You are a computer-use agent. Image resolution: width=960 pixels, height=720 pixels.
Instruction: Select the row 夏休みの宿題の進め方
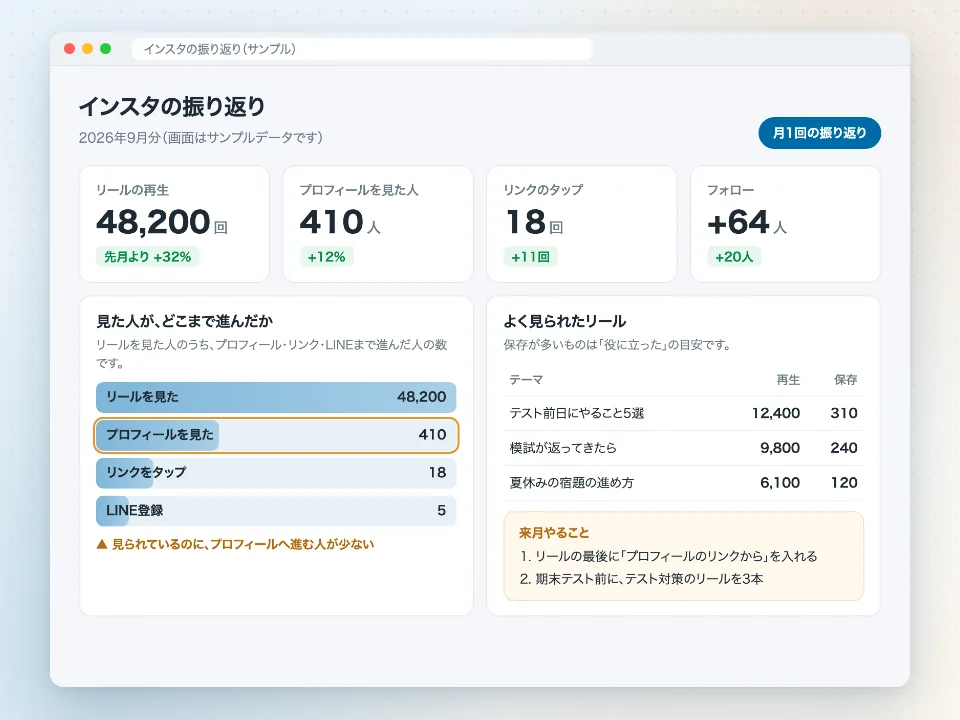click(x=683, y=482)
